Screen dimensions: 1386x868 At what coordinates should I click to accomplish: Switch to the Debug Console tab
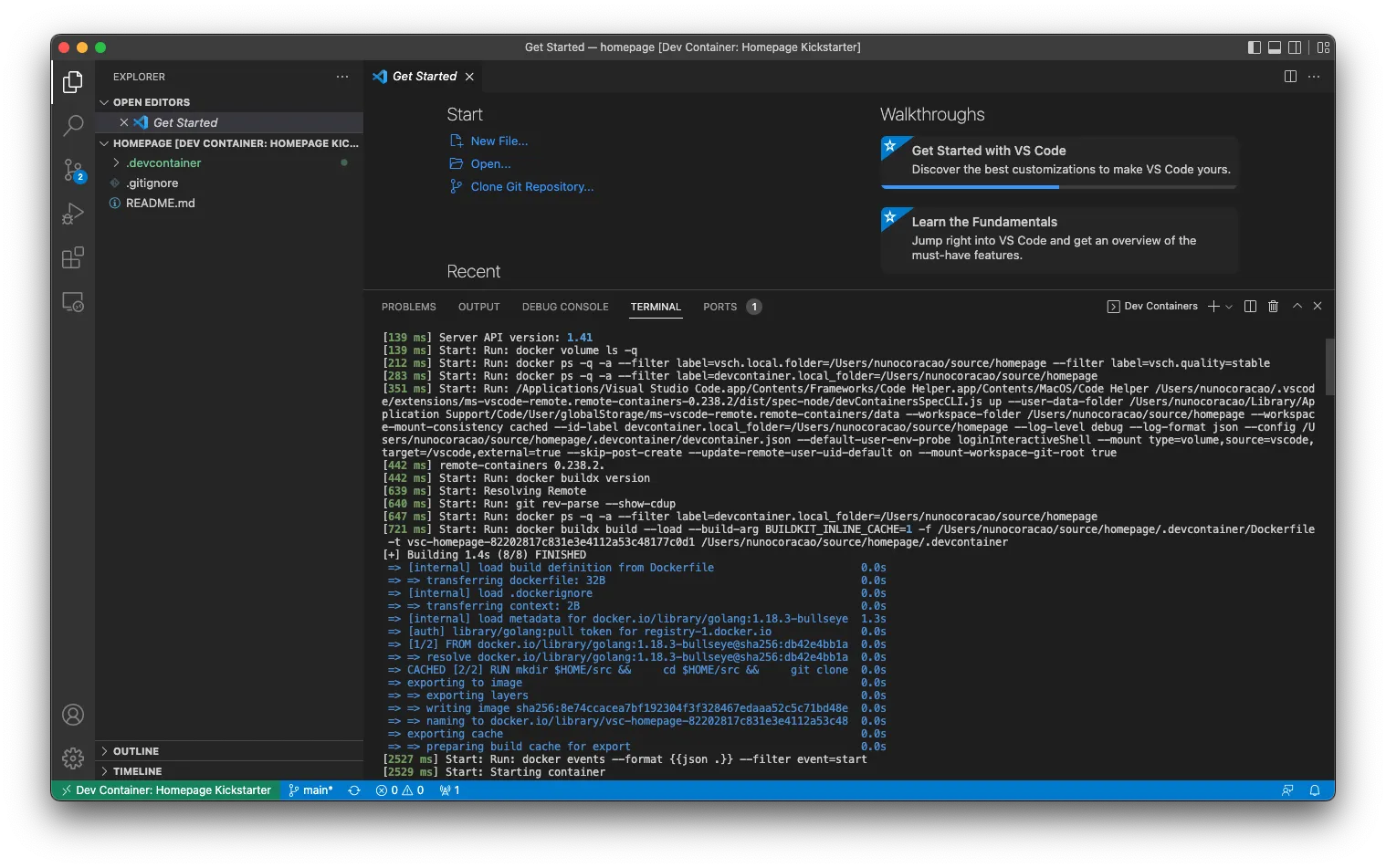point(565,307)
